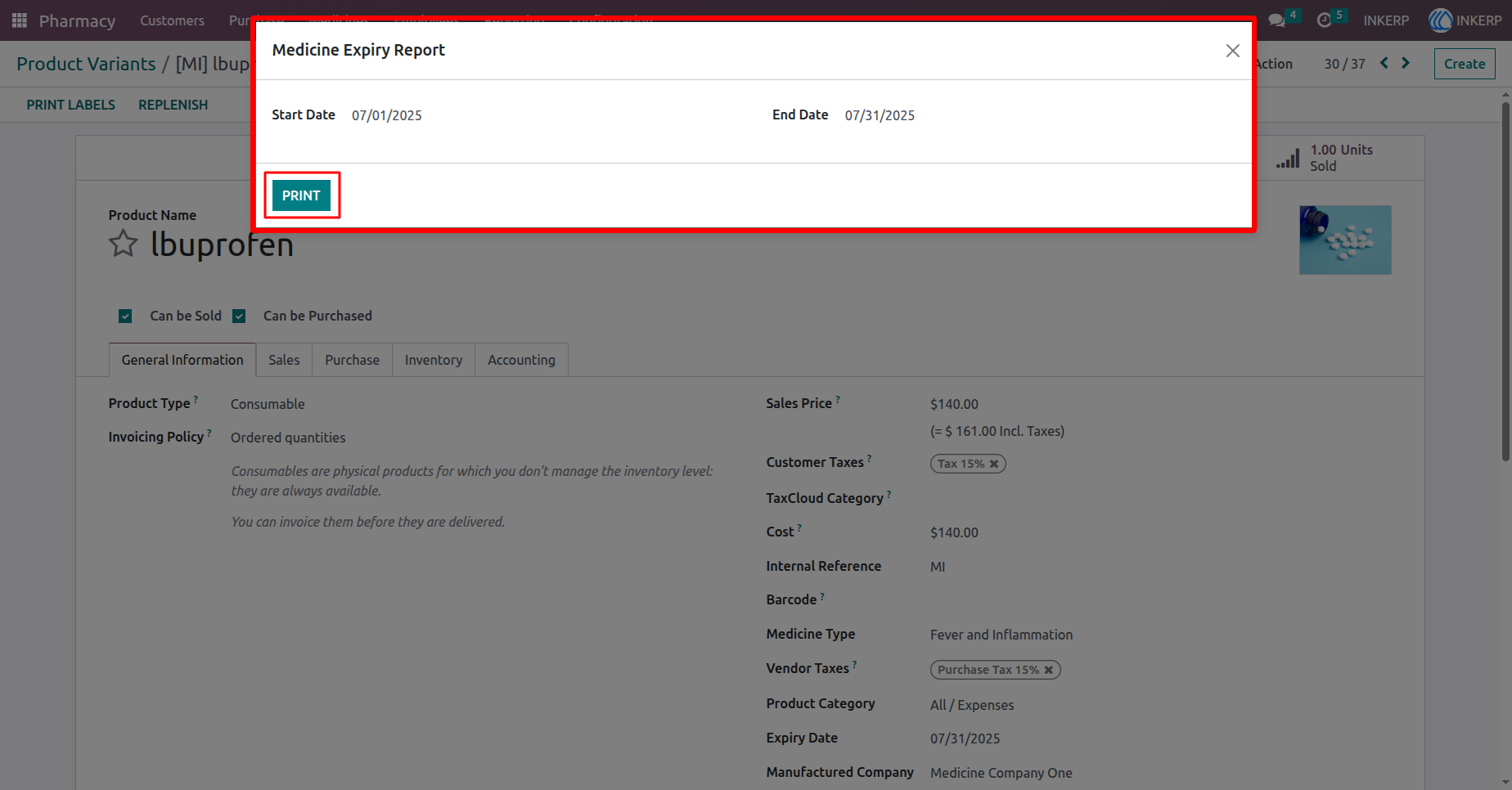
Task: Click the 30 / 37 pager counter
Action: point(1344,64)
